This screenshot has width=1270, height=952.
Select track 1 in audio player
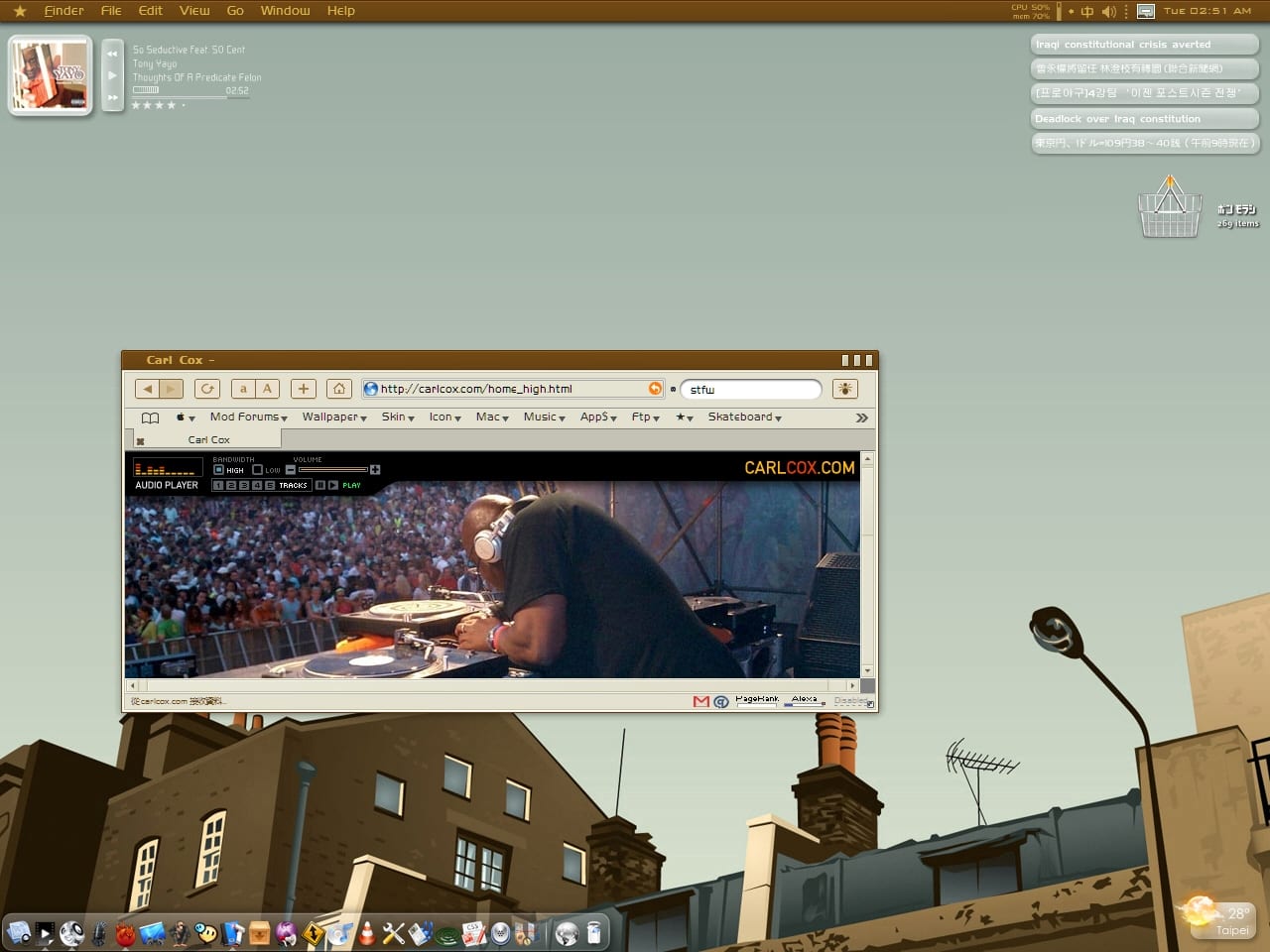tap(218, 485)
